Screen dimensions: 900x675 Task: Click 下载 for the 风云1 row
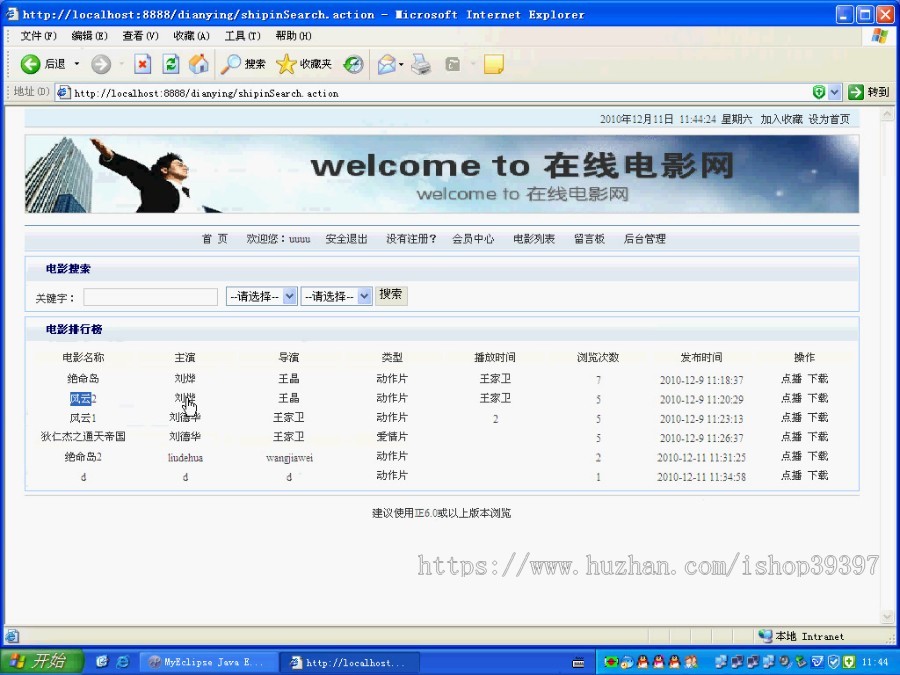[x=818, y=417]
